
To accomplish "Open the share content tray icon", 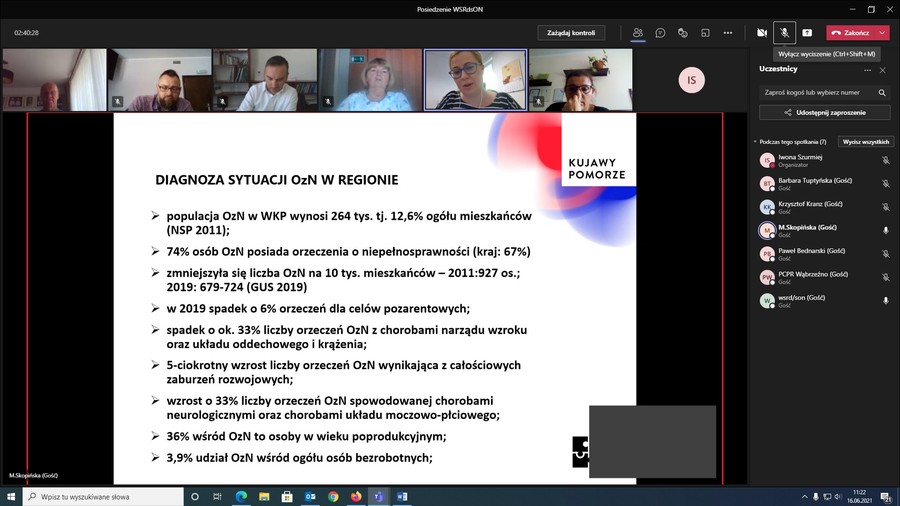I will [807, 33].
